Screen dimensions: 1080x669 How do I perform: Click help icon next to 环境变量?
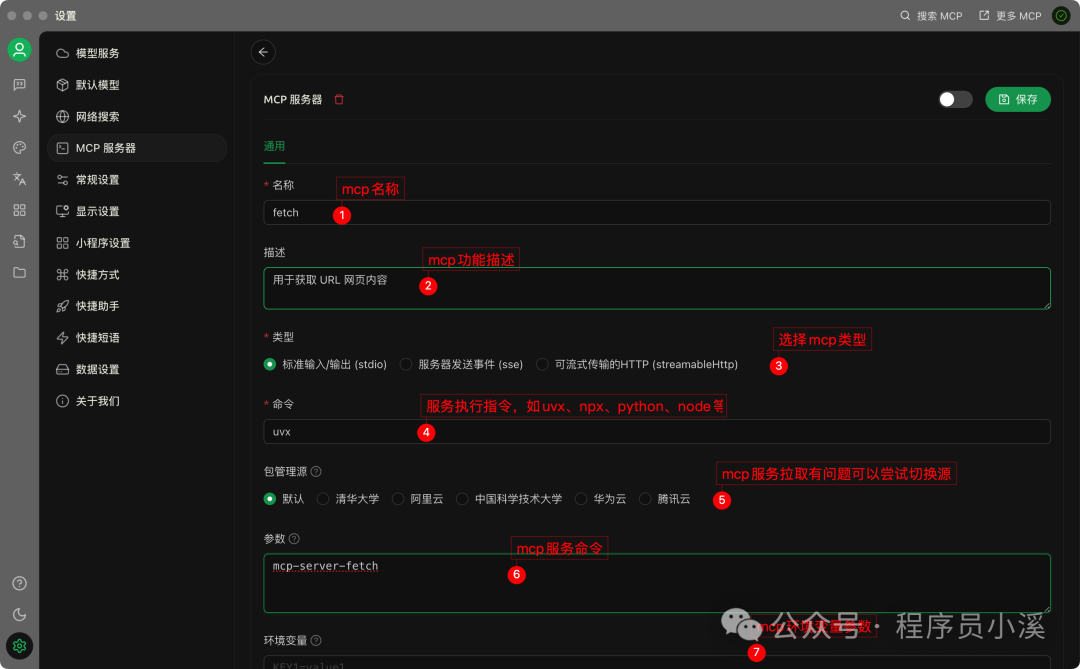point(316,641)
